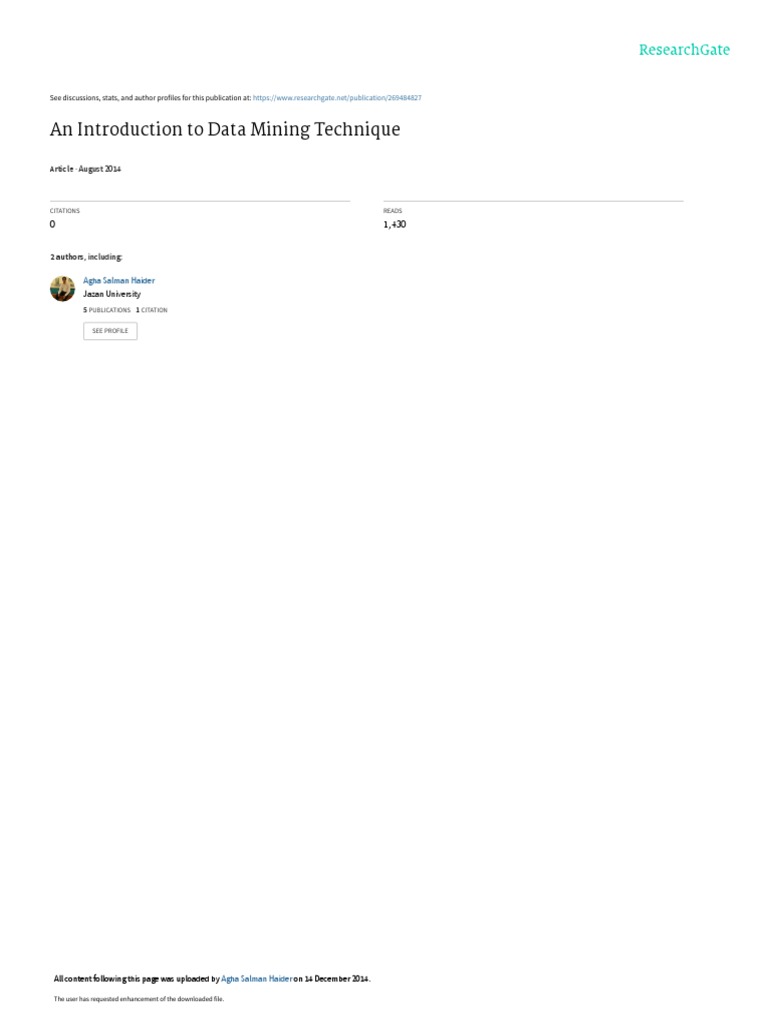Click the SEE PROFILE button
This screenshot has height=1024, width=768.
click(x=110, y=331)
